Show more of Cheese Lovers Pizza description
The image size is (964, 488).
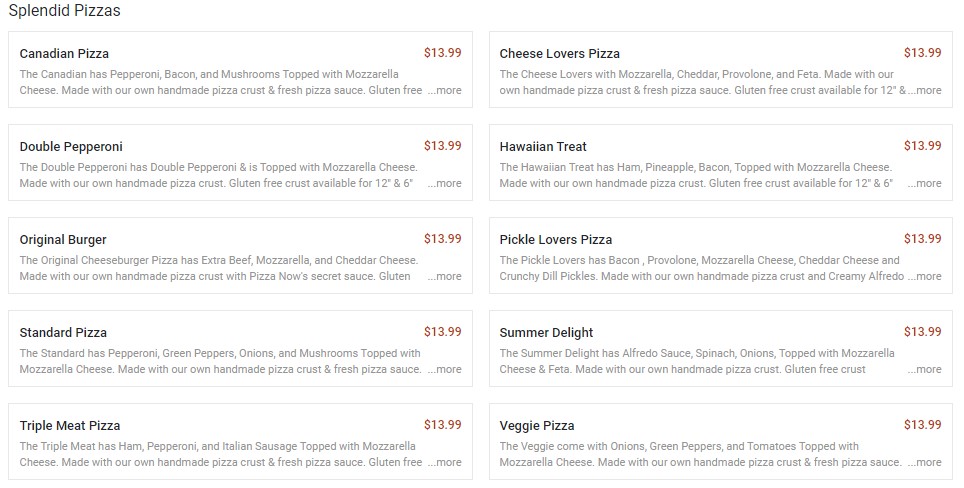coord(925,91)
